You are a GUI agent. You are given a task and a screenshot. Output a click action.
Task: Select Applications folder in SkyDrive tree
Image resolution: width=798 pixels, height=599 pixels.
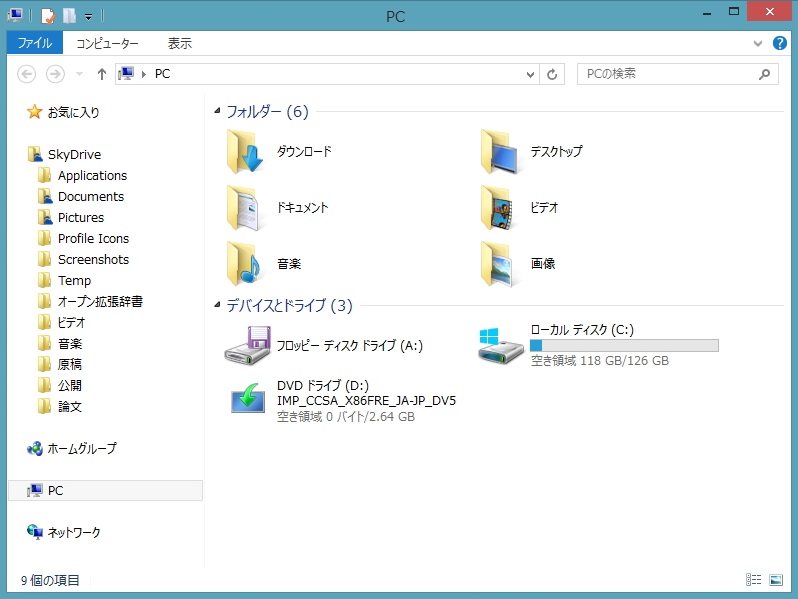(x=92, y=176)
